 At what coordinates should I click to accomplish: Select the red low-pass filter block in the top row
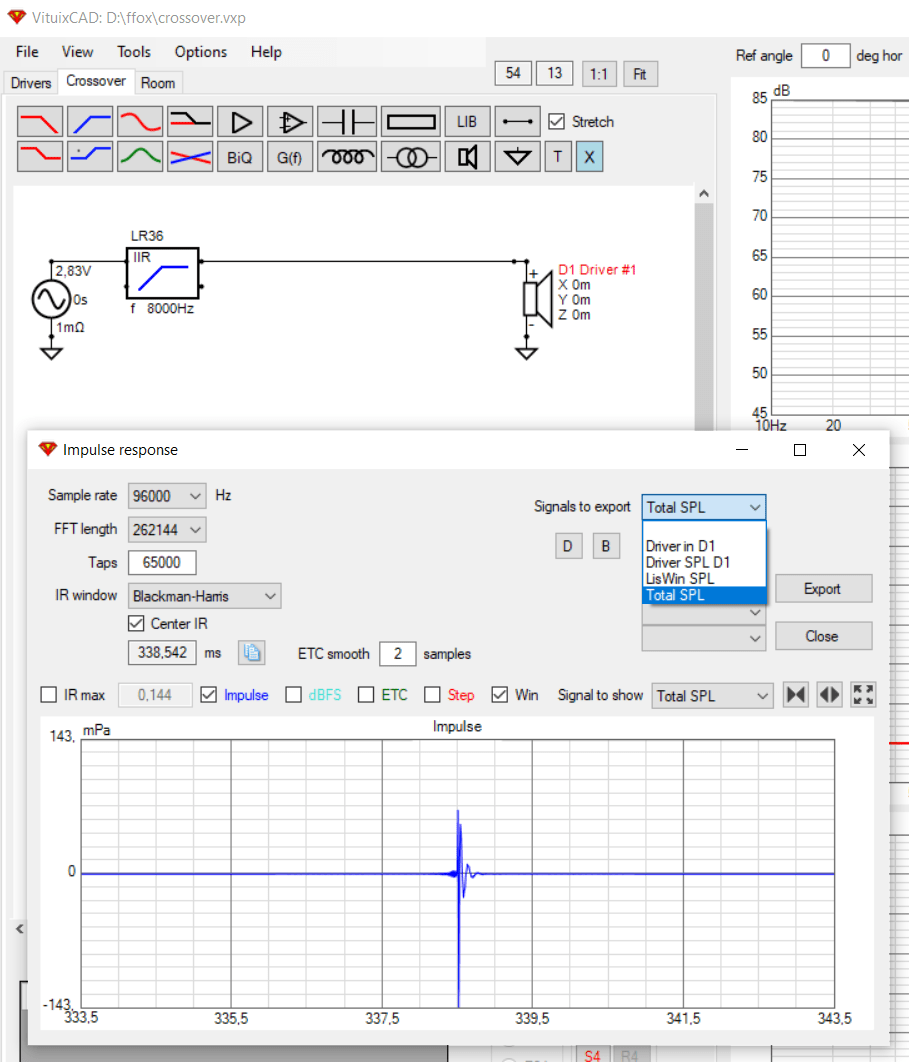click(40, 122)
